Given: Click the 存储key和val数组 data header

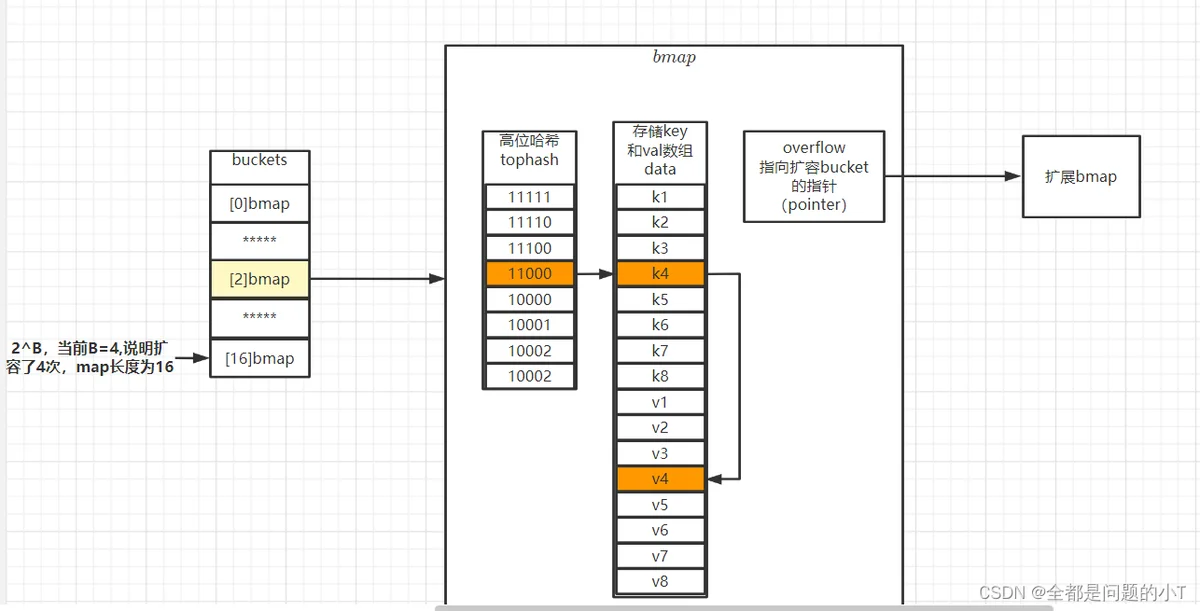Looking at the screenshot, I should [x=660, y=152].
